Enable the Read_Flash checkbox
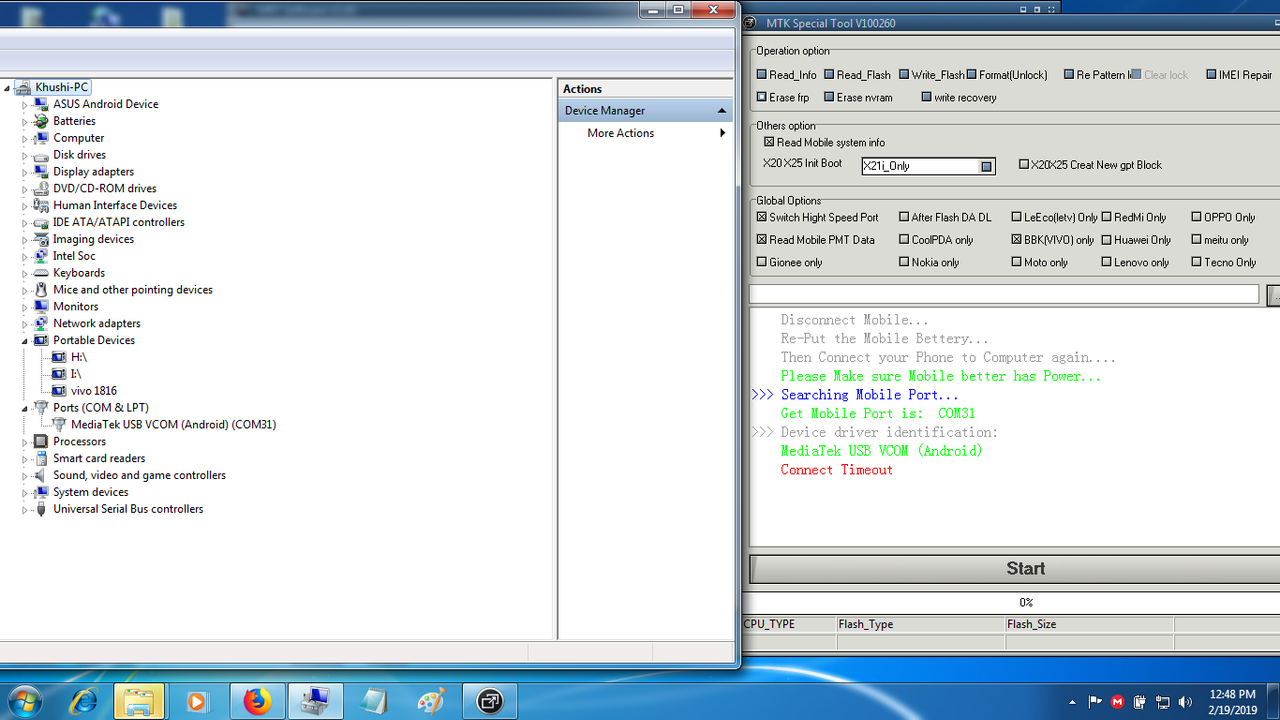The height and width of the screenshot is (720, 1280). (829, 75)
